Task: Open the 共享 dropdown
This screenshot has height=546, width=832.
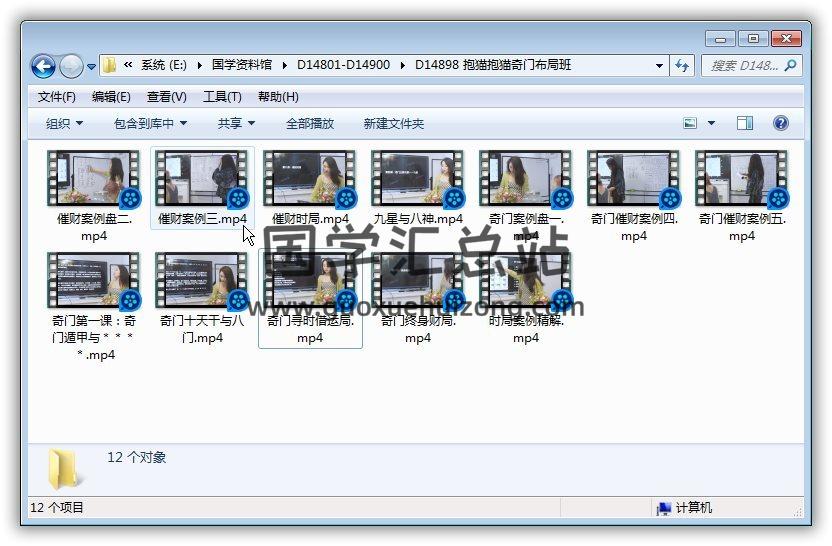Action: point(236,124)
